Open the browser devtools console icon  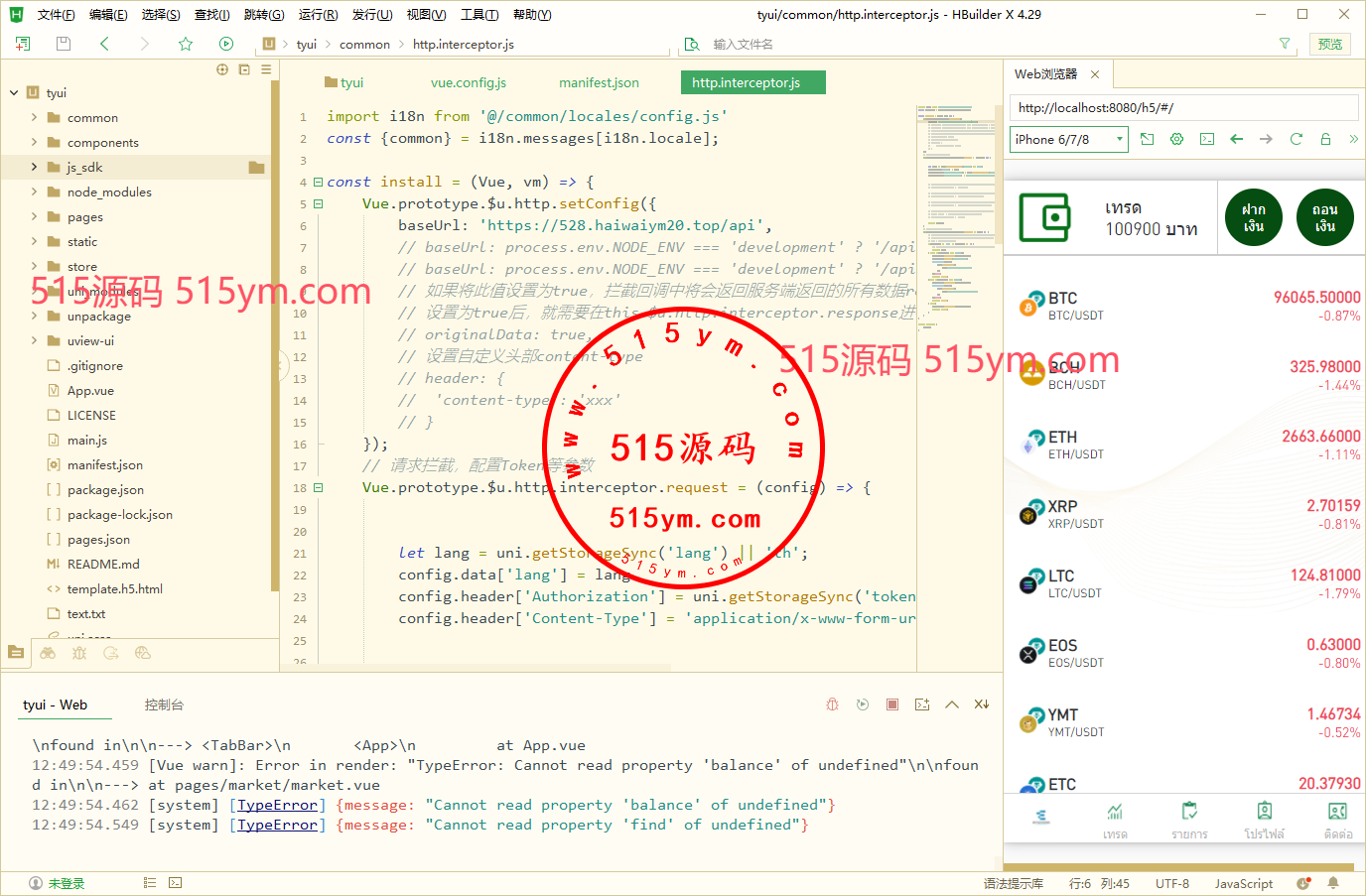click(1206, 139)
